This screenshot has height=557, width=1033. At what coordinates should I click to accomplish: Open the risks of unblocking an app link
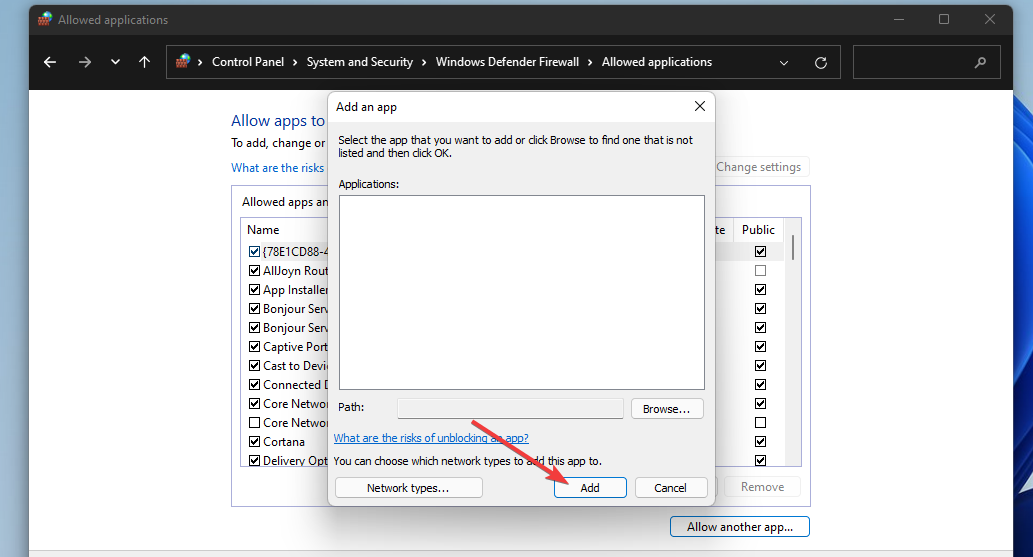click(x=431, y=438)
